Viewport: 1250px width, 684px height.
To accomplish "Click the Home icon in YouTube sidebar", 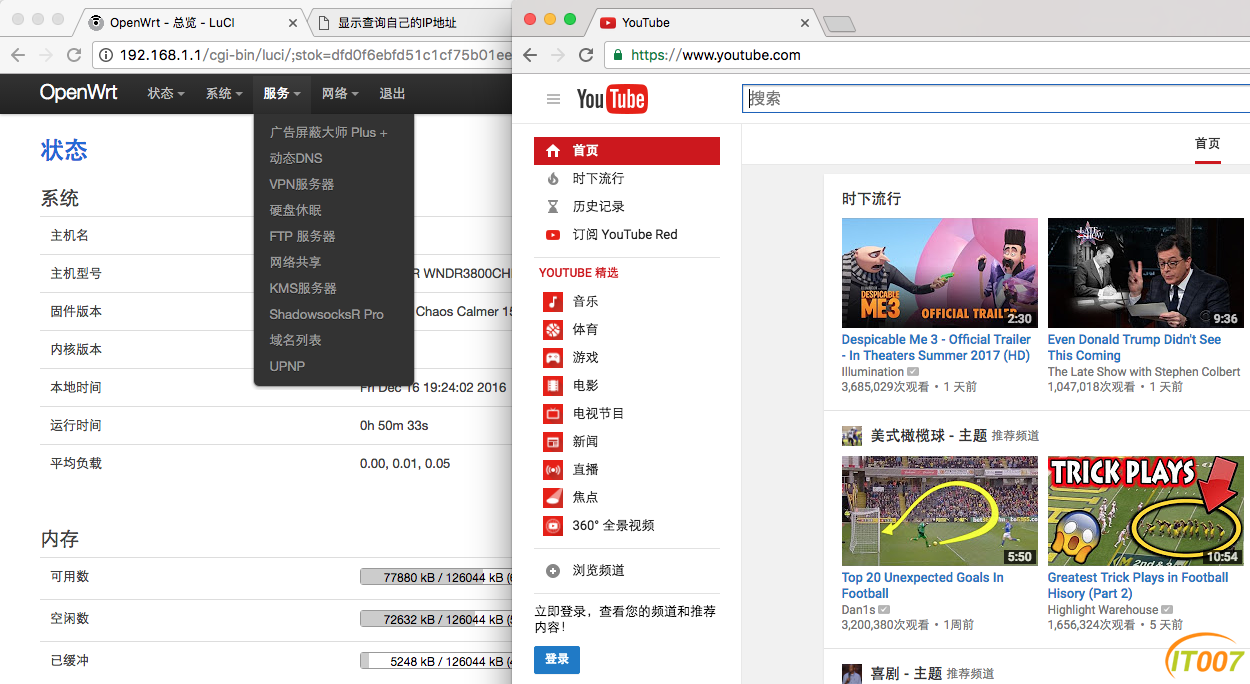I will click(553, 151).
